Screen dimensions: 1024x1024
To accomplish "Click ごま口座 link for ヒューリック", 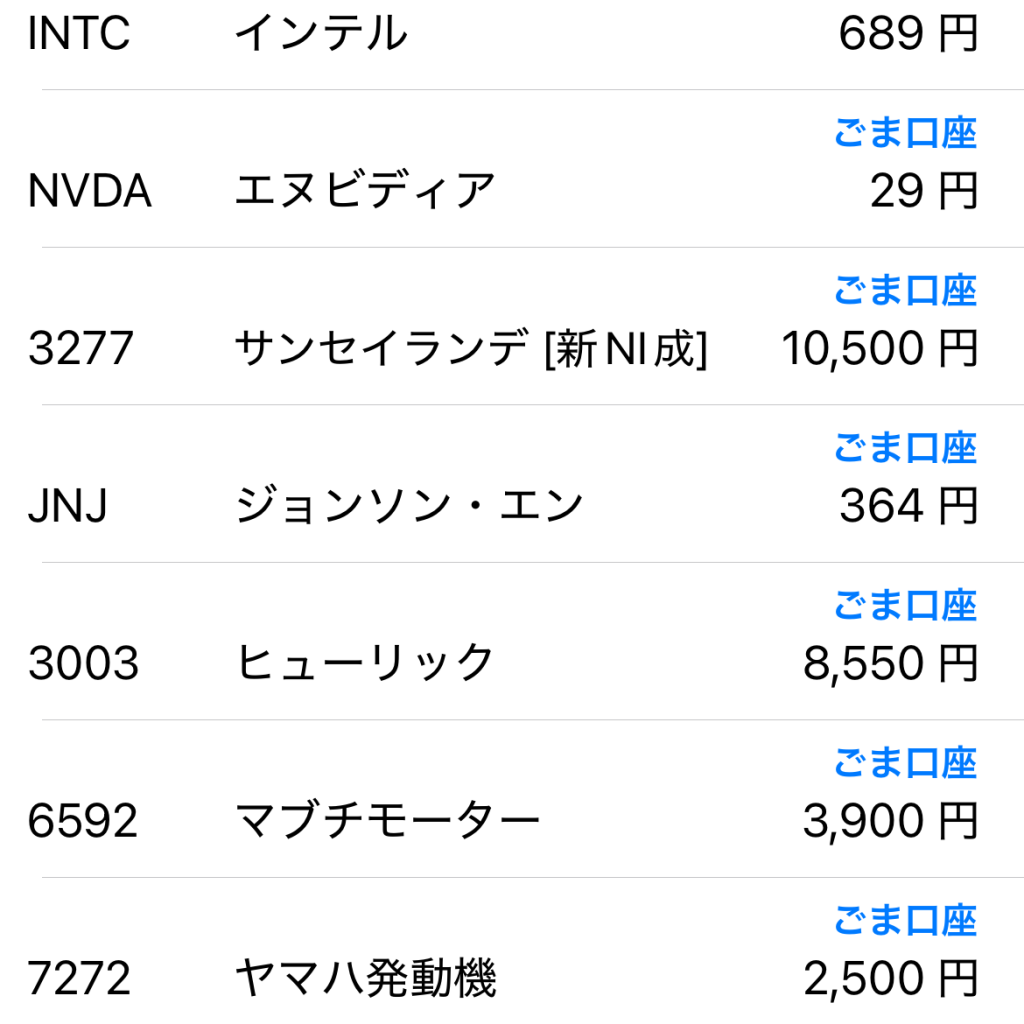I will tap(905, 606).
